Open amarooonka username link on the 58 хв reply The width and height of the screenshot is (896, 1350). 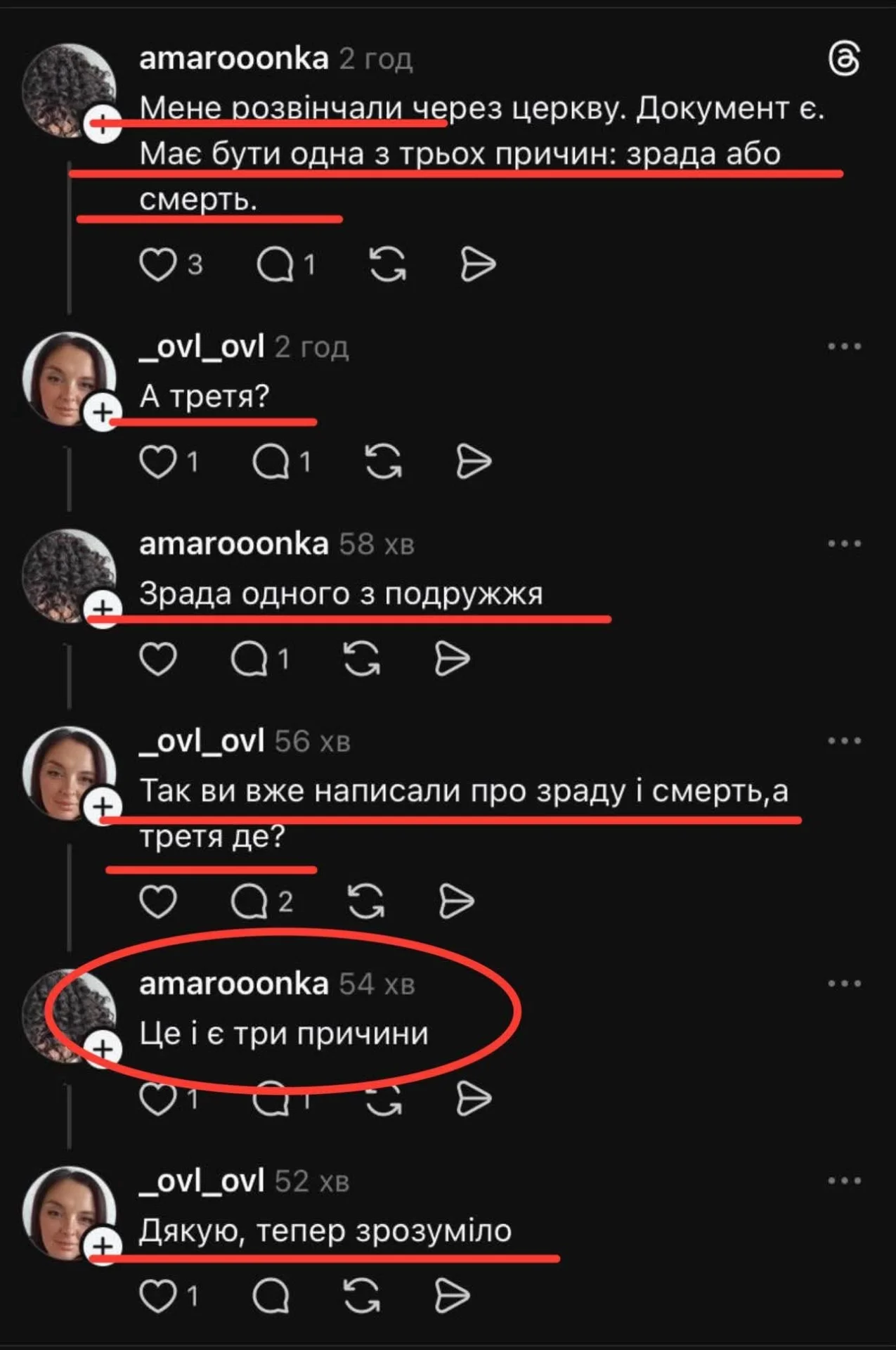[234, 544]
